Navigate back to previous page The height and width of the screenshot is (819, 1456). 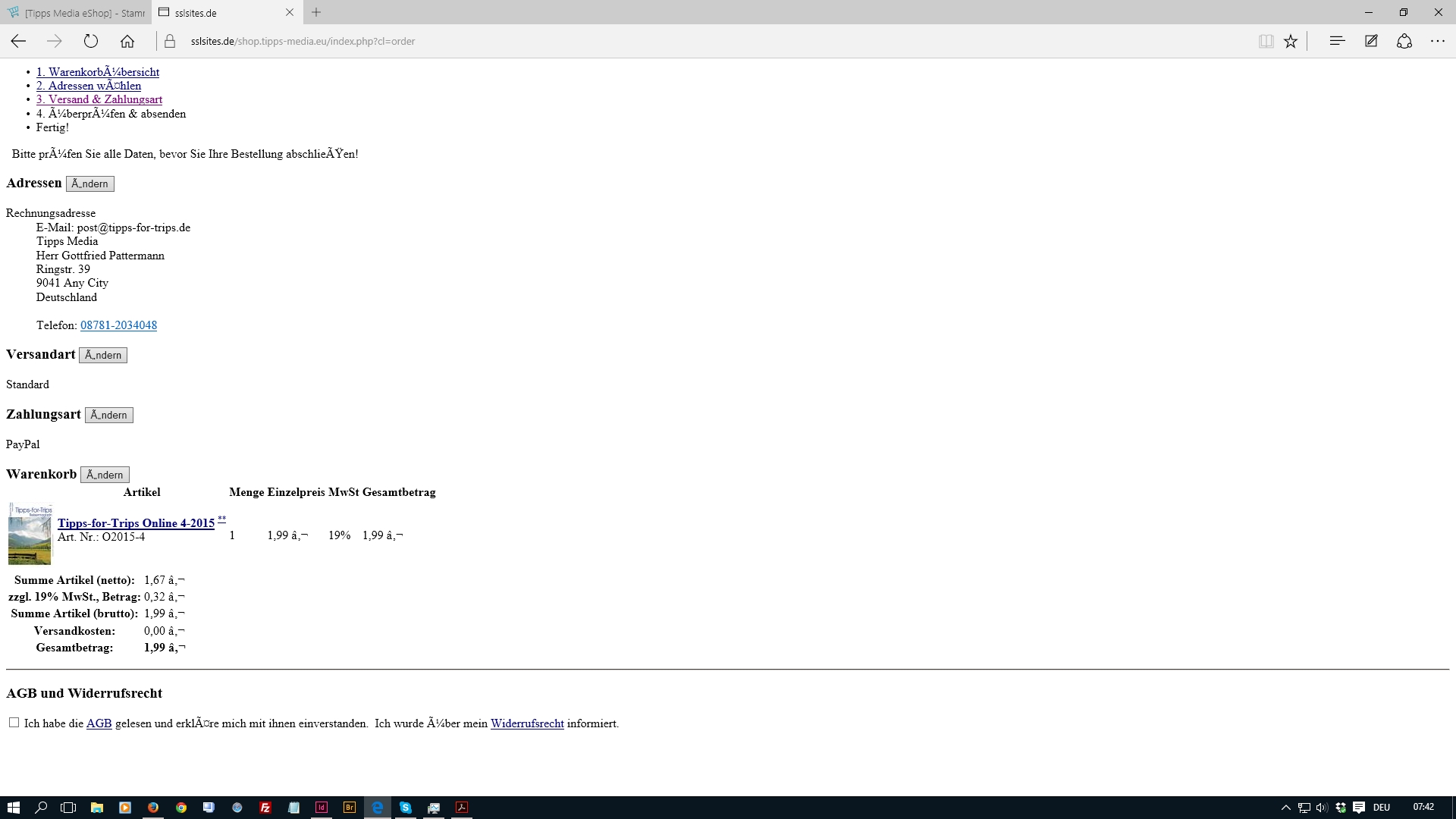(x=19, y=42)
